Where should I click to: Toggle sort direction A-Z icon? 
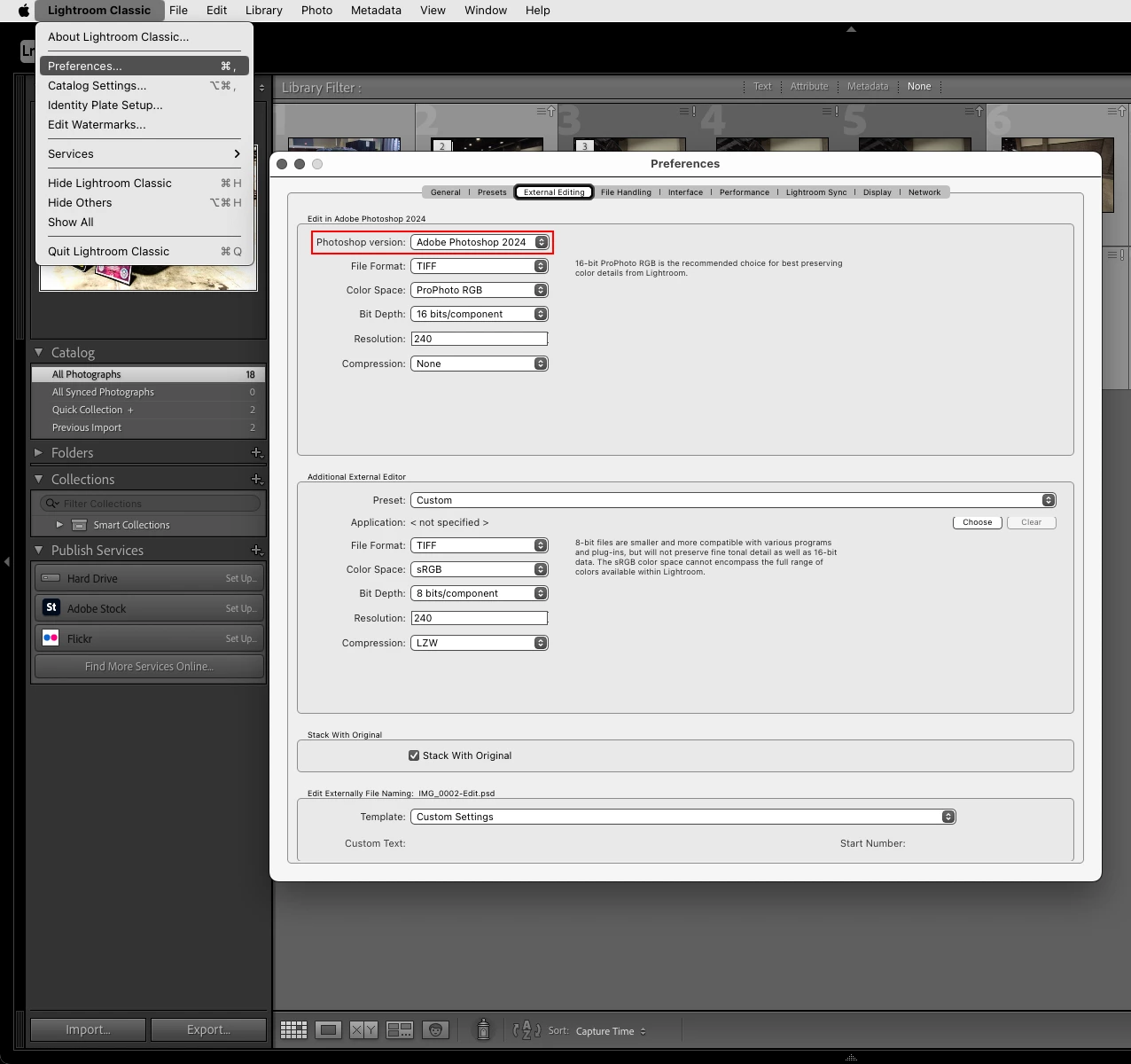pos(526,1030)
